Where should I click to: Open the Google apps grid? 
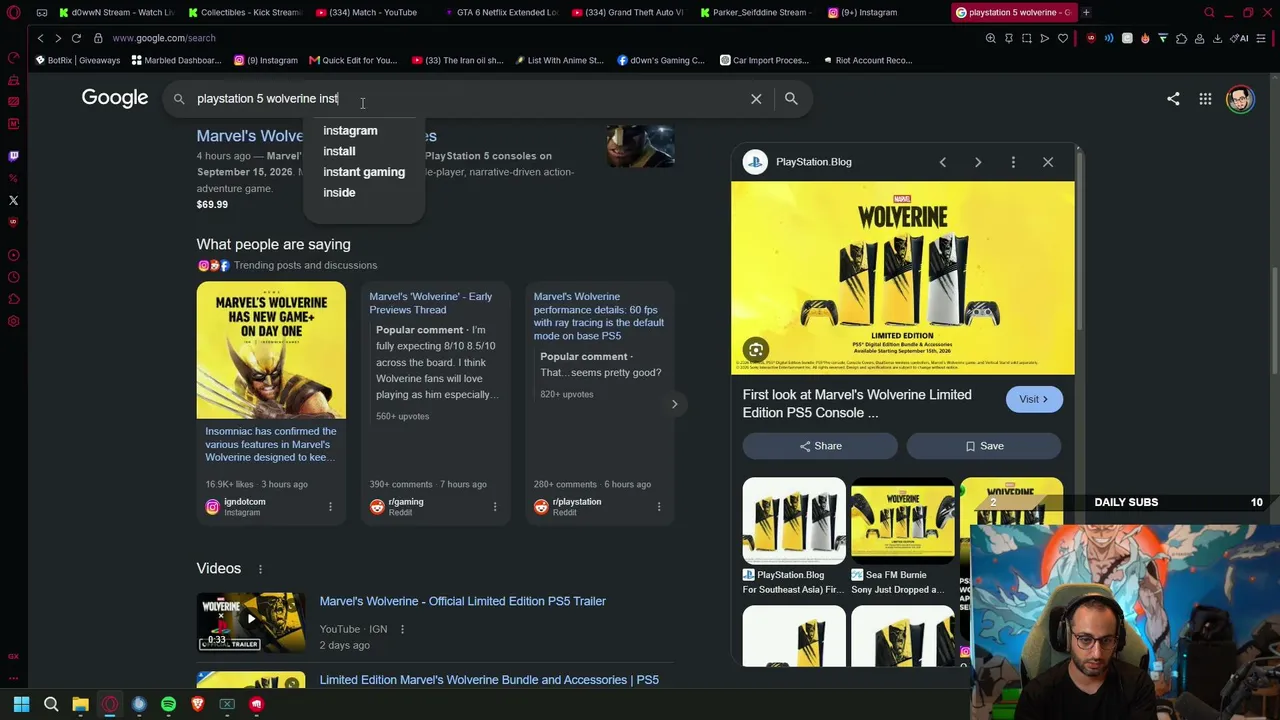point(1205,98)
